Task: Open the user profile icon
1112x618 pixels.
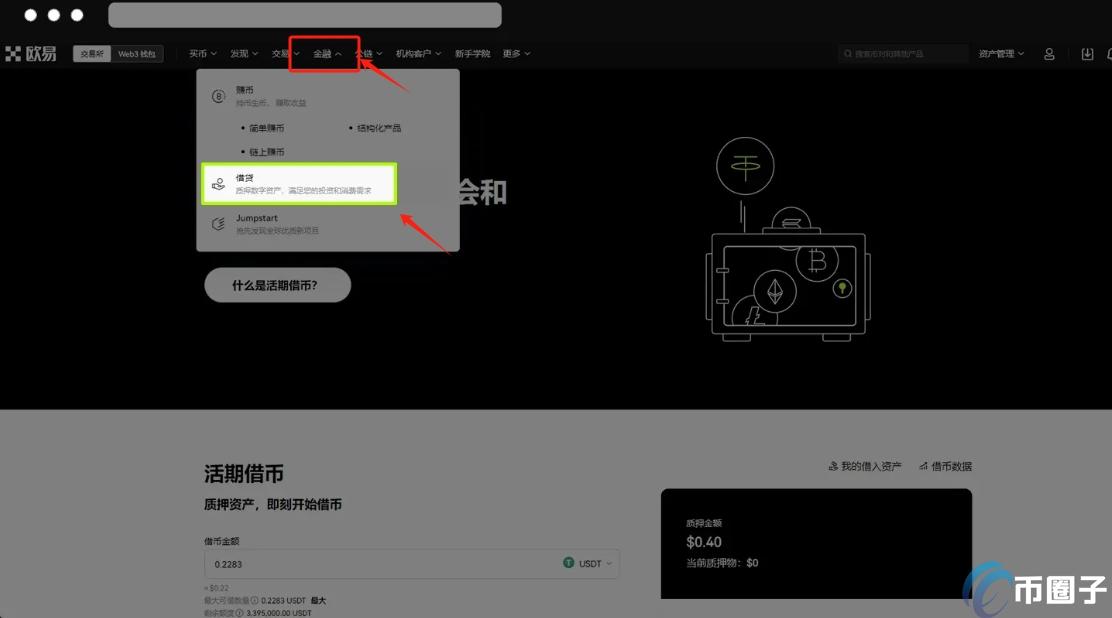Action: click(x=1049, y=54)
